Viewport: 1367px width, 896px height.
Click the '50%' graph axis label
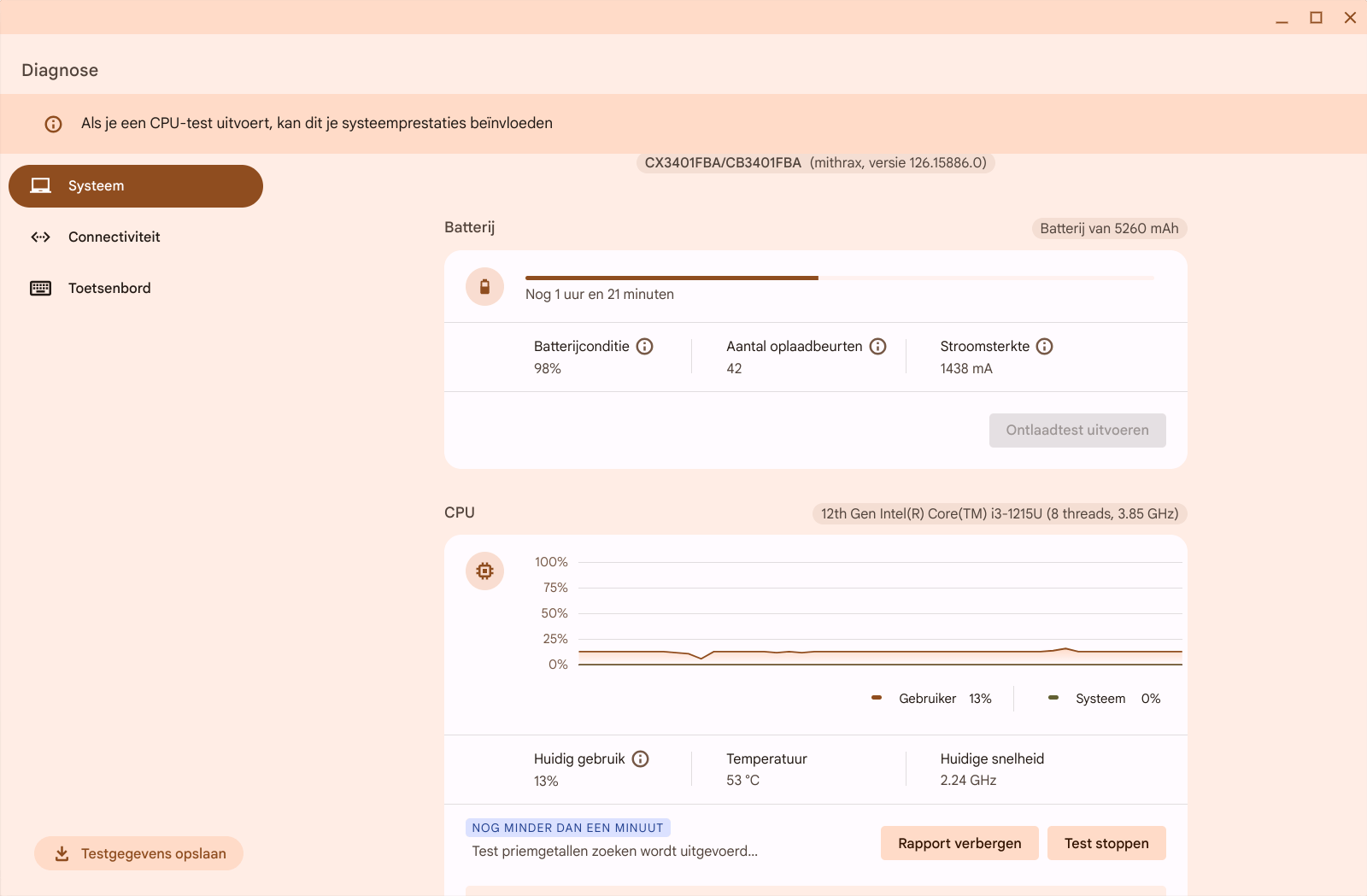click(554, 613)
